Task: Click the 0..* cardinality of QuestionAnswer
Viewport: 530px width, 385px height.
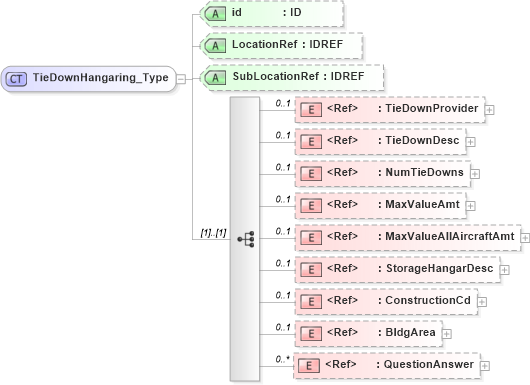Action: click(283, 359)
